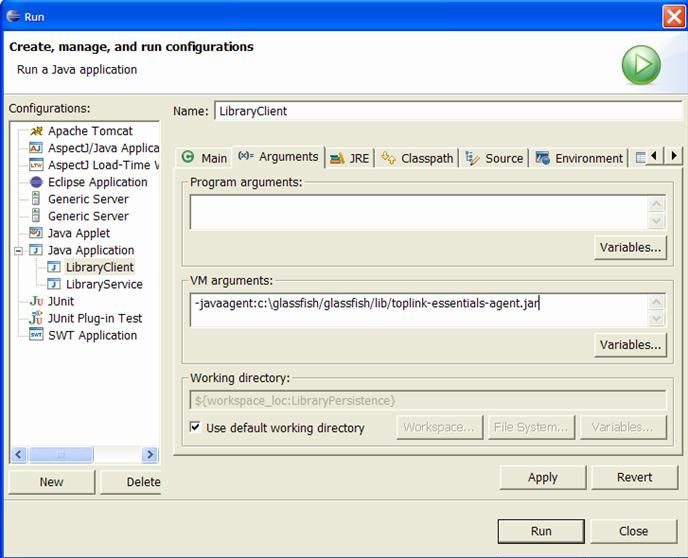Switch to the Classpath tab
The width and height of the screenshot is (688, 558).
417,158
